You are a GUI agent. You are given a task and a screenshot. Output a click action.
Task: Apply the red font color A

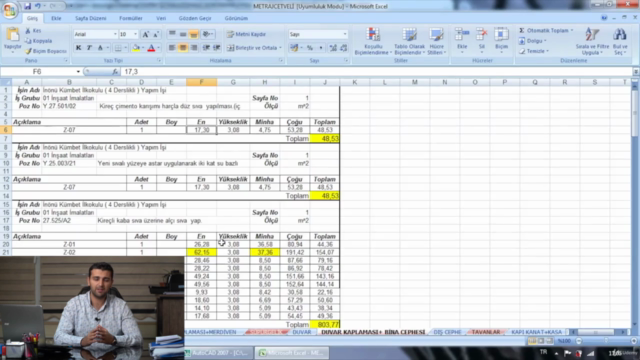151,48
